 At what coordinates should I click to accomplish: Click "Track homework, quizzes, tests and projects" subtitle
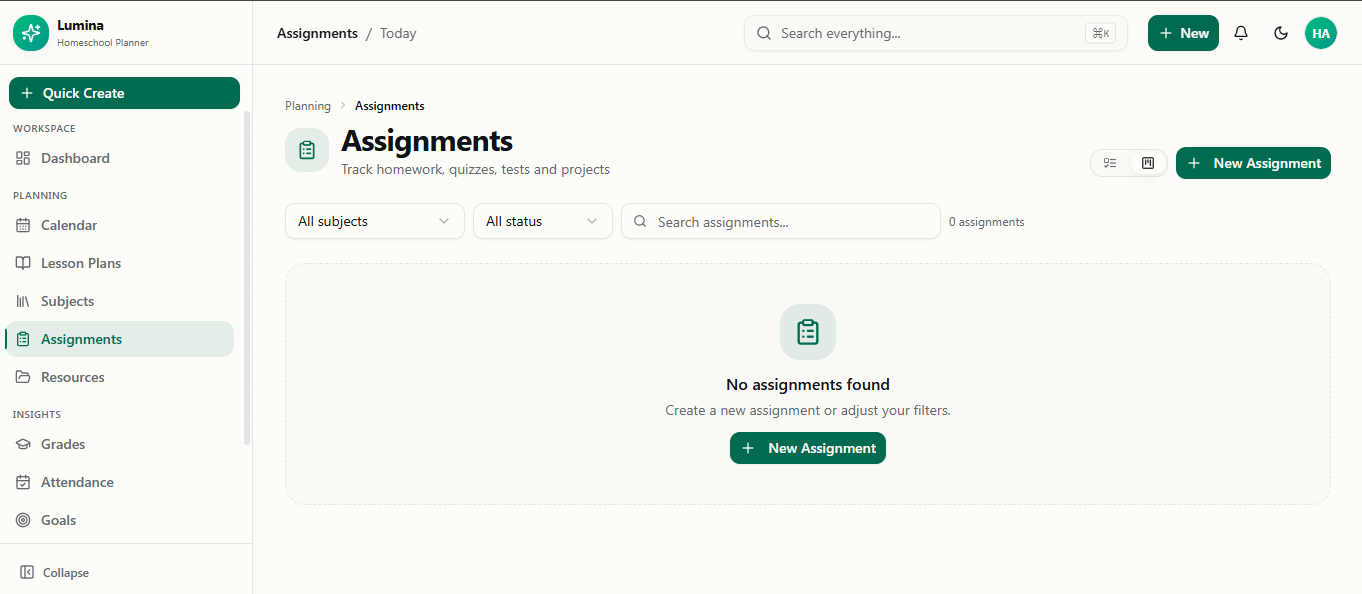(476, 169)
